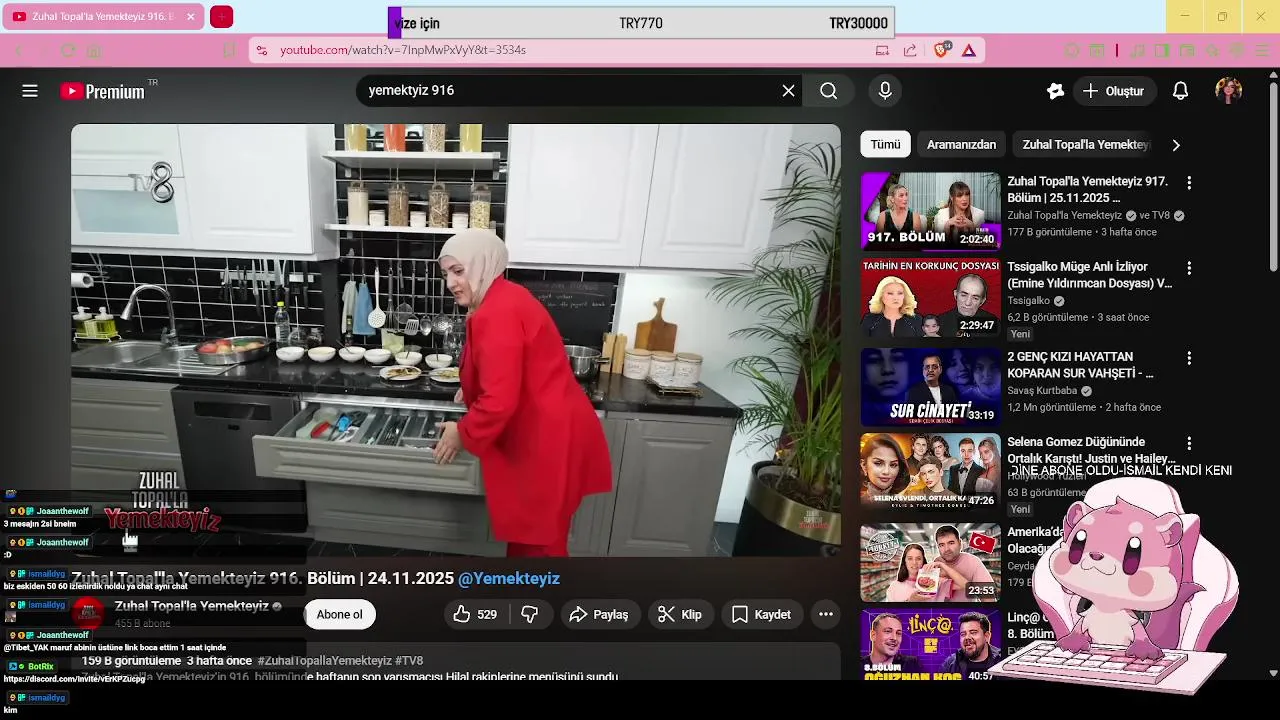Share this page from address bar
The image size is (1280, 720).
pos(910,50)
